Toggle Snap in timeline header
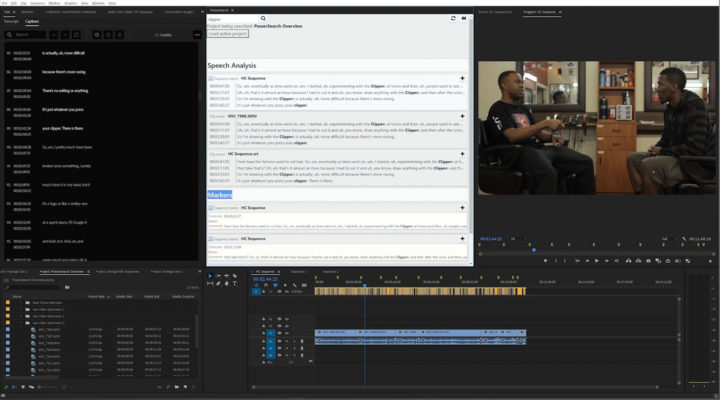 pos(265,285)
